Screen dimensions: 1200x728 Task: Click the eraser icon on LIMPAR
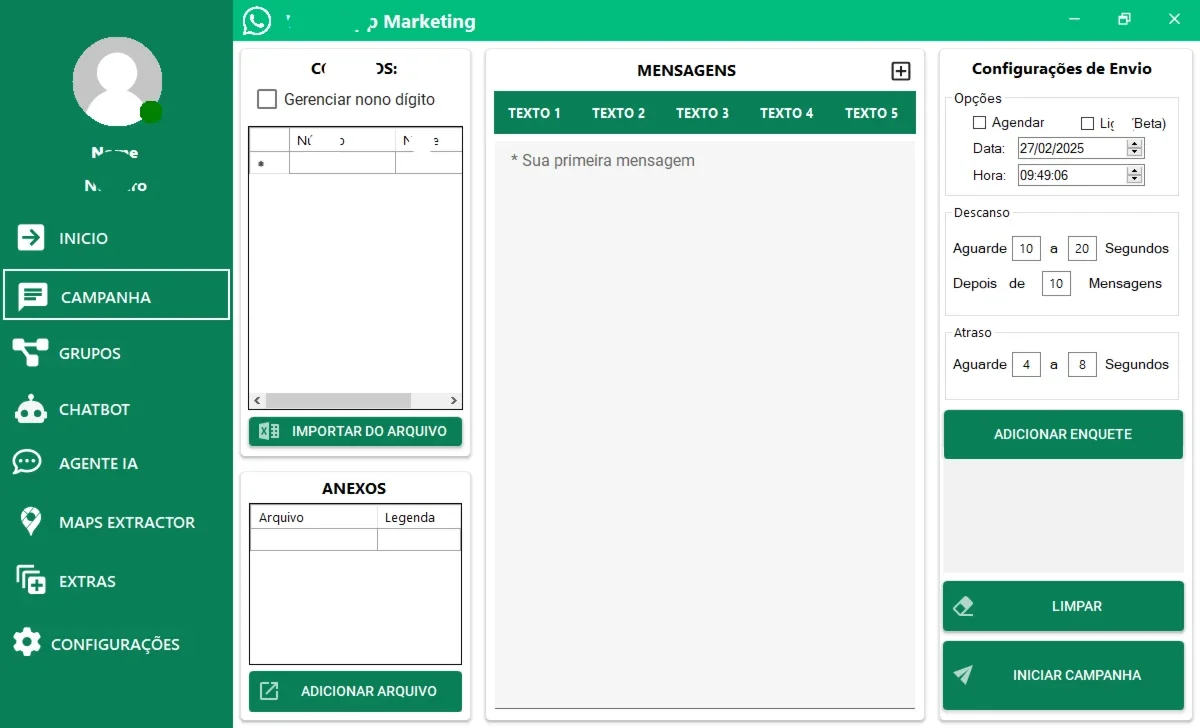coord(964,606)
